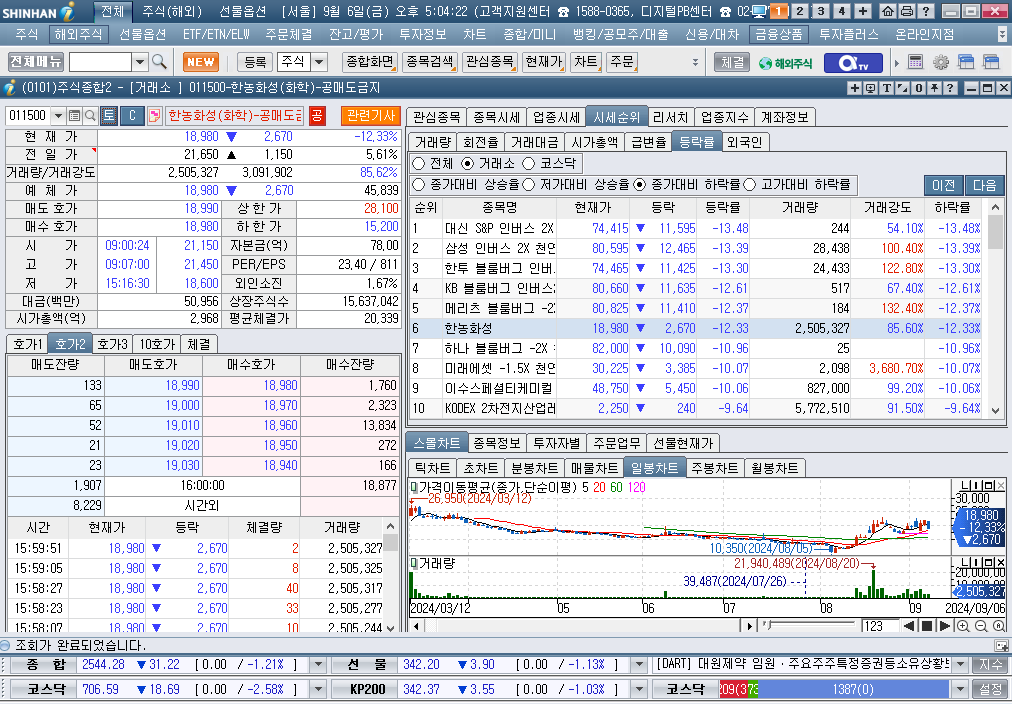Select 종가대비 상승율 radio option

(418, 185)
